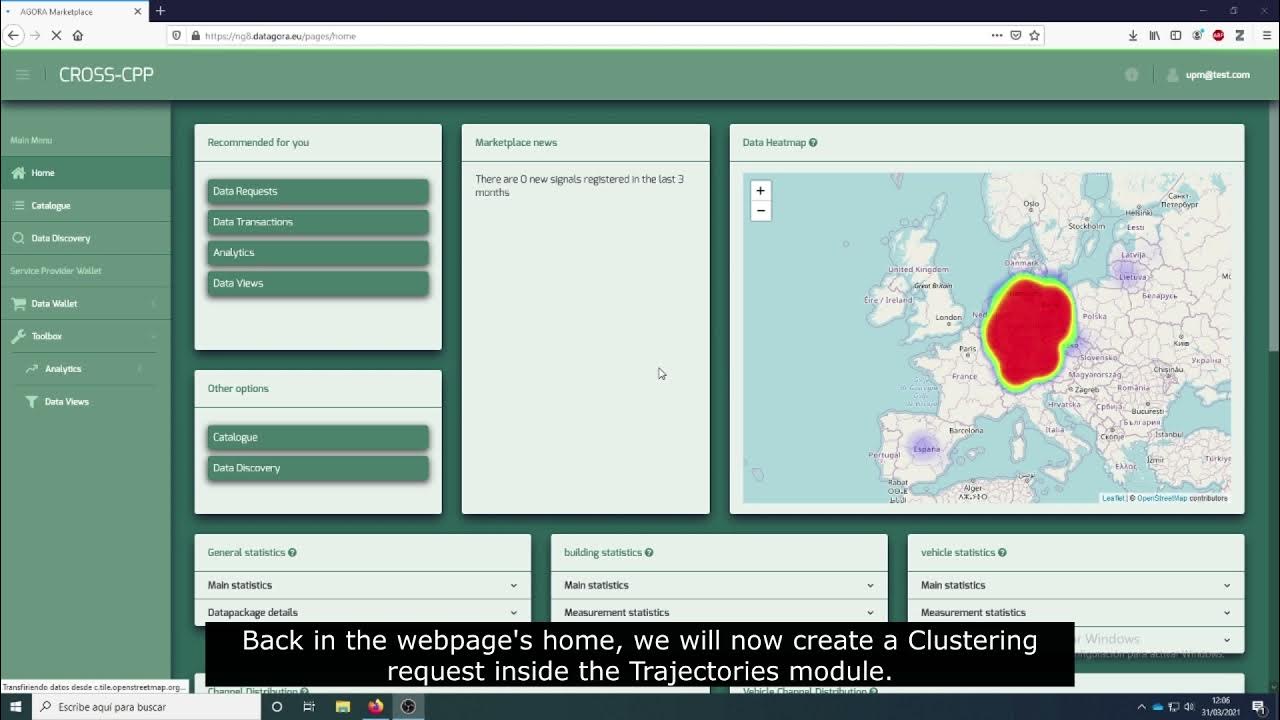
Task: Click the Data Requests button
Action: coord(317,191)
